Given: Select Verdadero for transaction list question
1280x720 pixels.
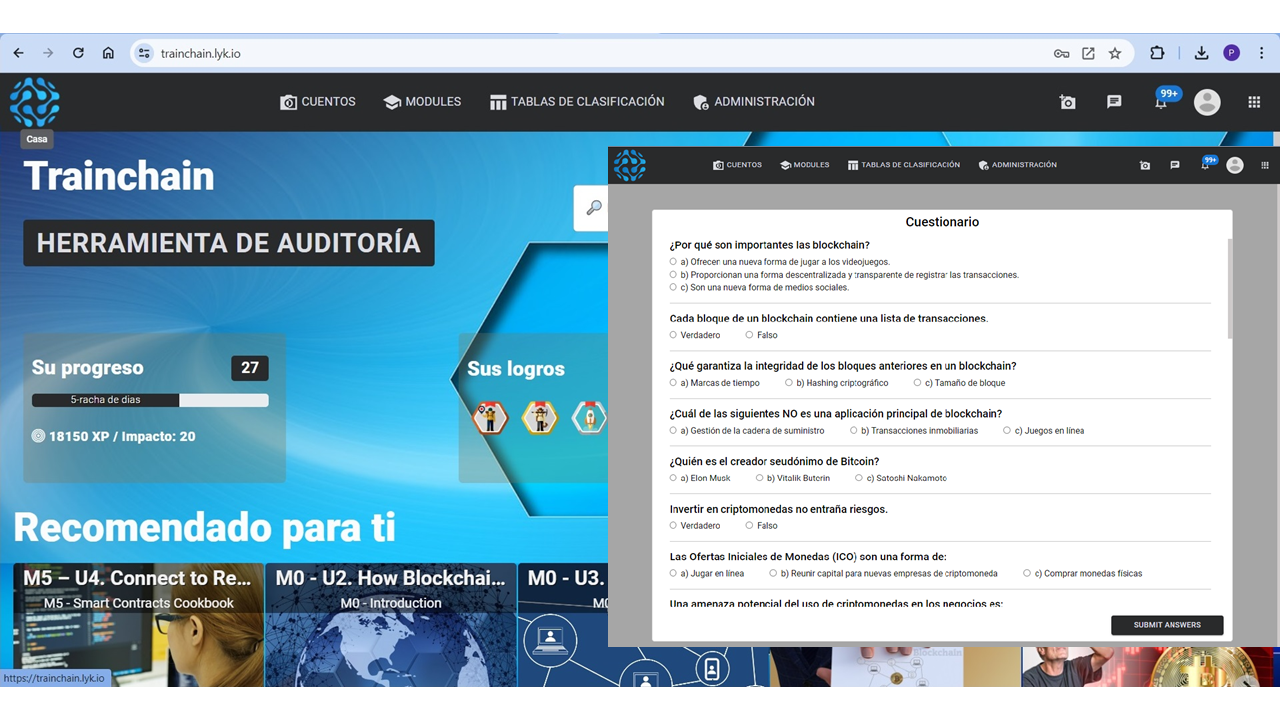Looking at the screenshot, I should click(x=673, y=335).
